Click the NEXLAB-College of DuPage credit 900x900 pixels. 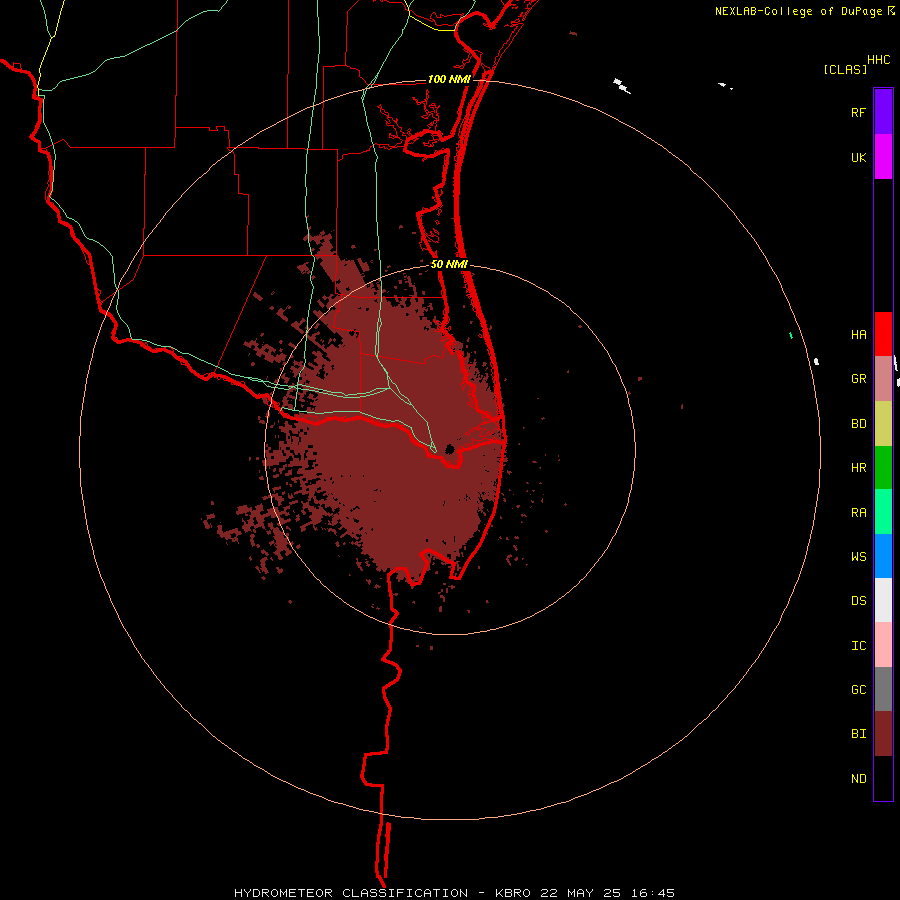click(x=798, y=11)
